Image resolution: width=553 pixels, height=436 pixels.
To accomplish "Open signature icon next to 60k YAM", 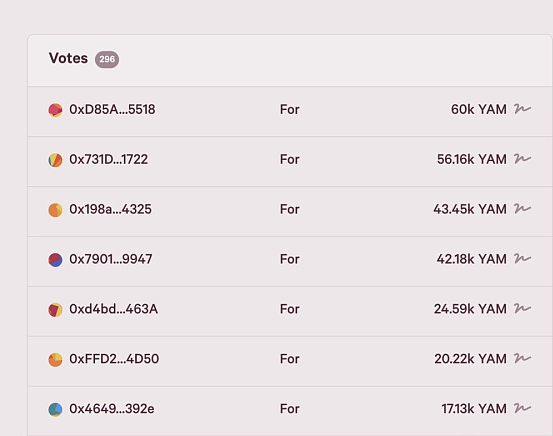I will coord(522,109).
